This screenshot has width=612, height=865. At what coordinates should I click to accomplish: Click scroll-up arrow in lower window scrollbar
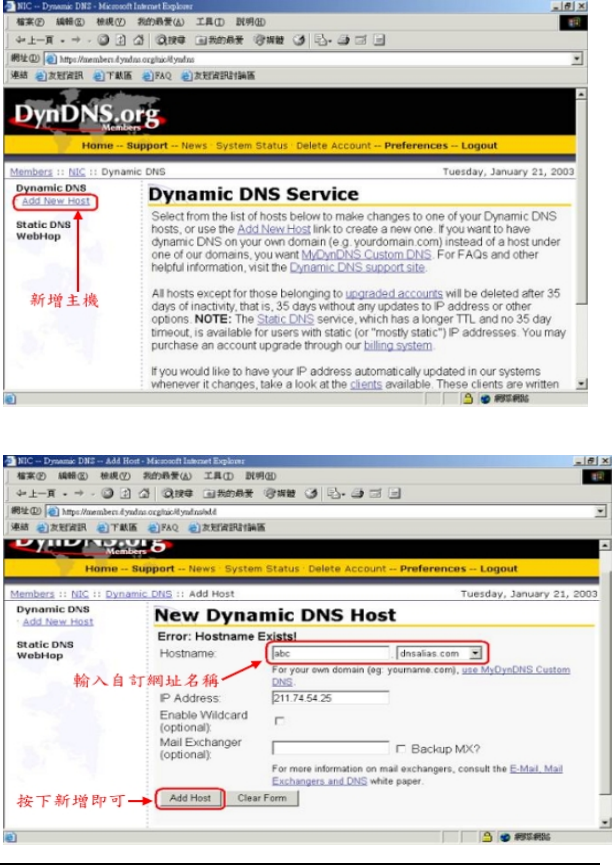605,545
